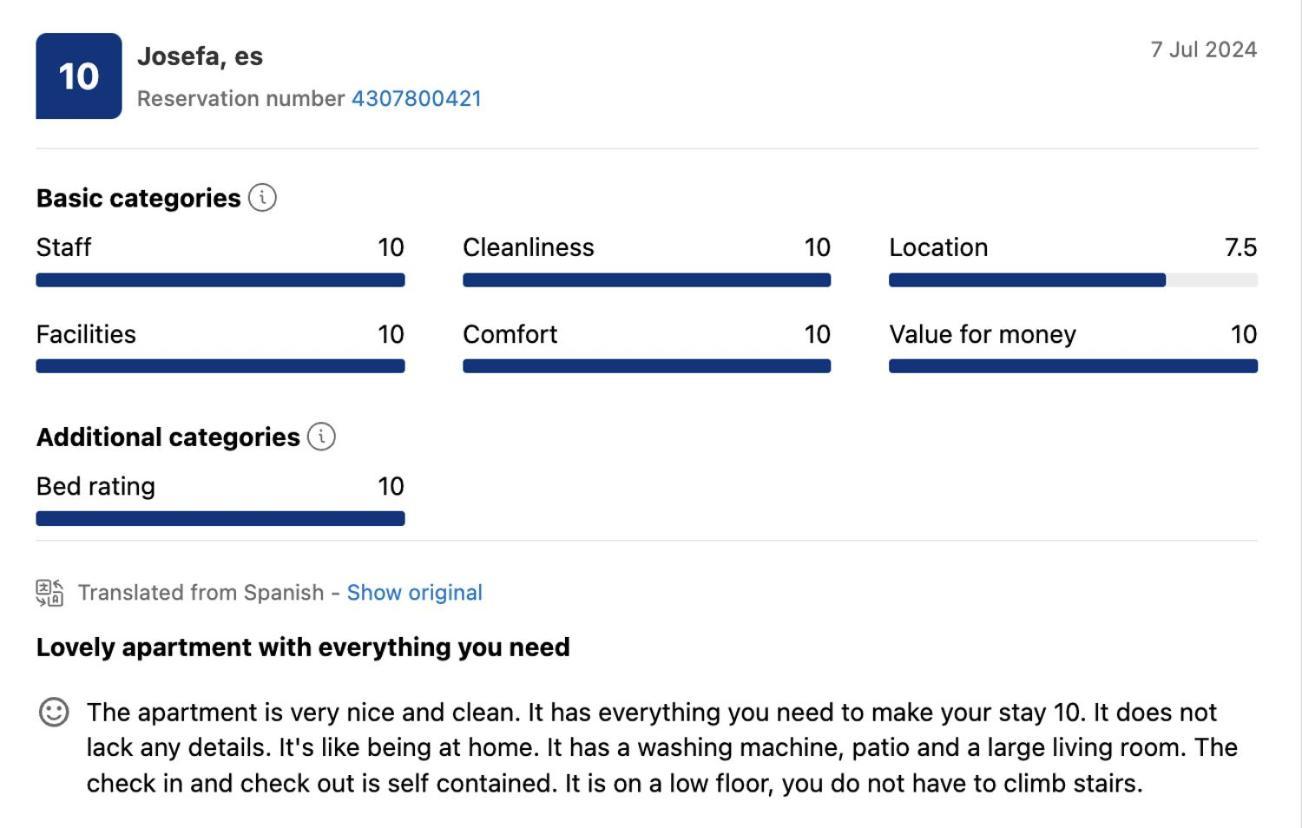This screenshot has height=828, width=1302.
Task: Click the Bed rating bar
Action: tap(220, 518)
